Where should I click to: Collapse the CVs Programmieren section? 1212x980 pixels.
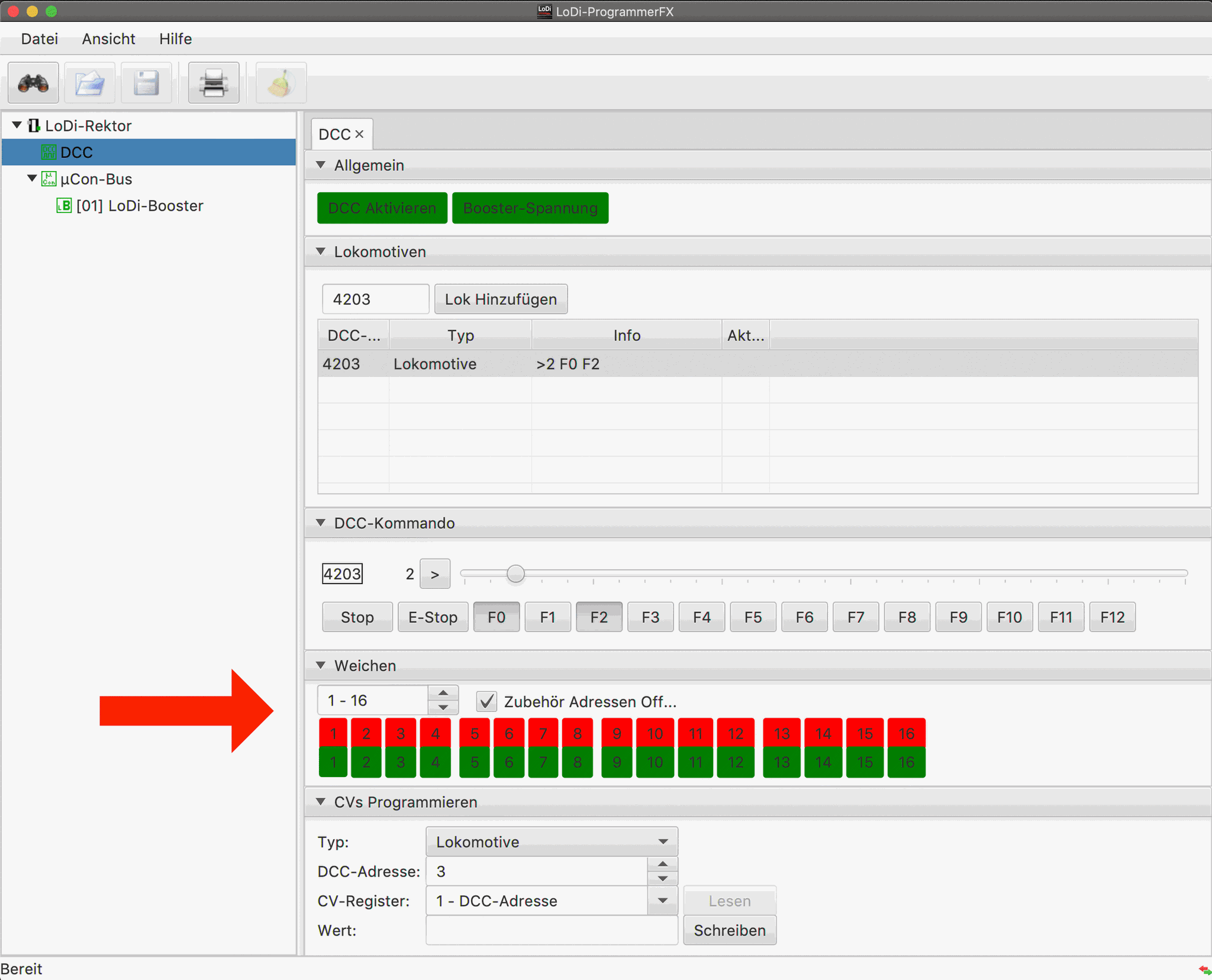tap(321, 801)
